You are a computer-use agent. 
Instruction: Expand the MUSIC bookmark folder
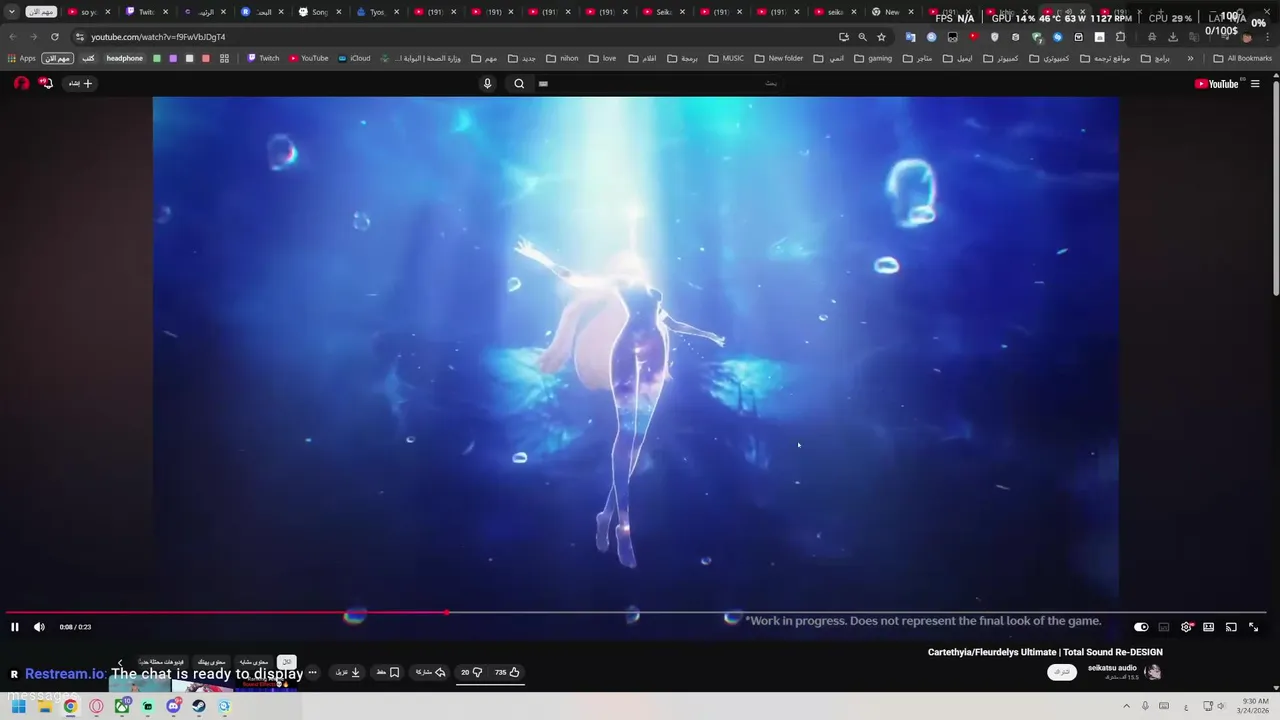coord(725,58)
